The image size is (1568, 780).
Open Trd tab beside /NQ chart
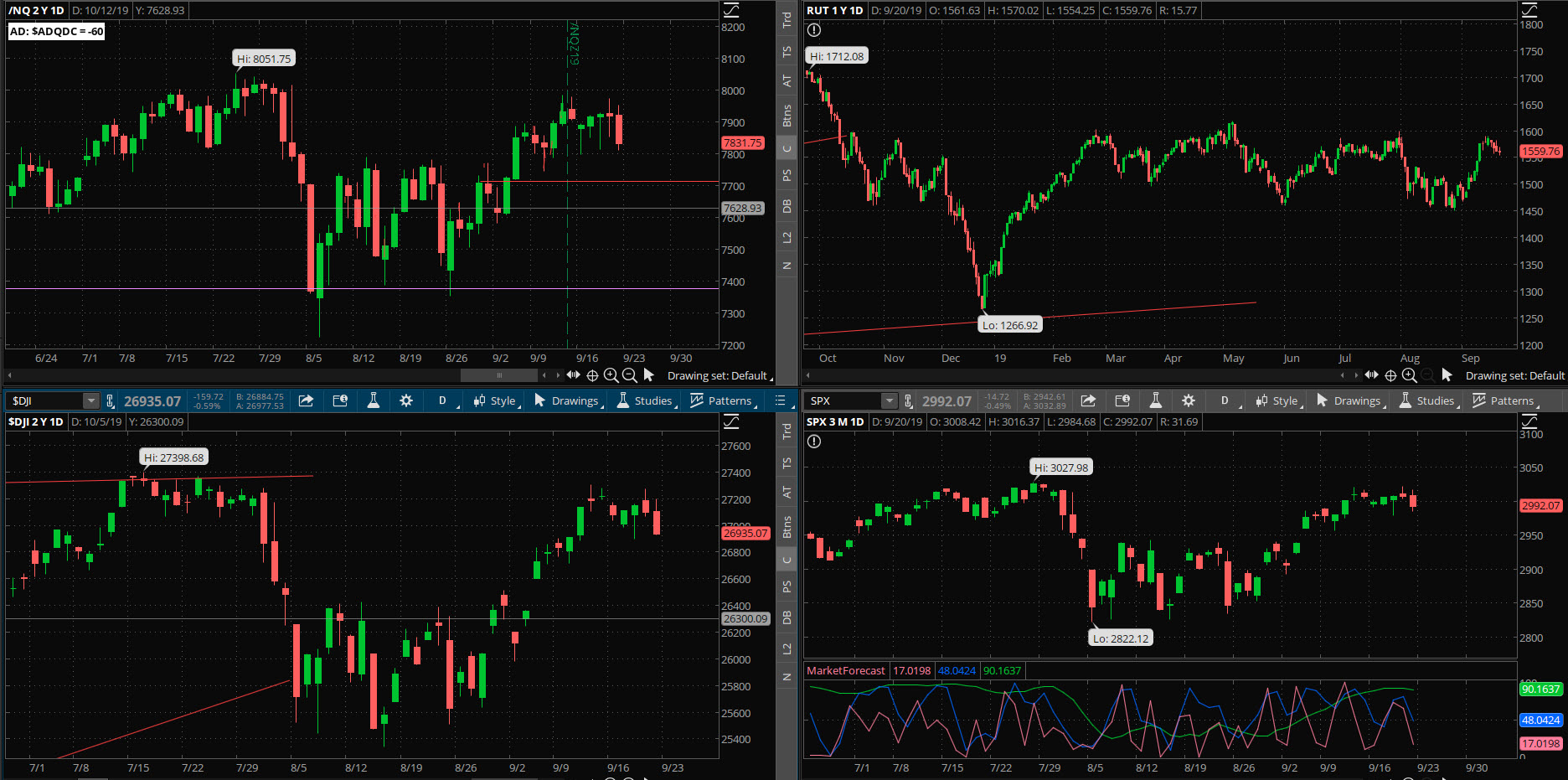click(787, 20)
